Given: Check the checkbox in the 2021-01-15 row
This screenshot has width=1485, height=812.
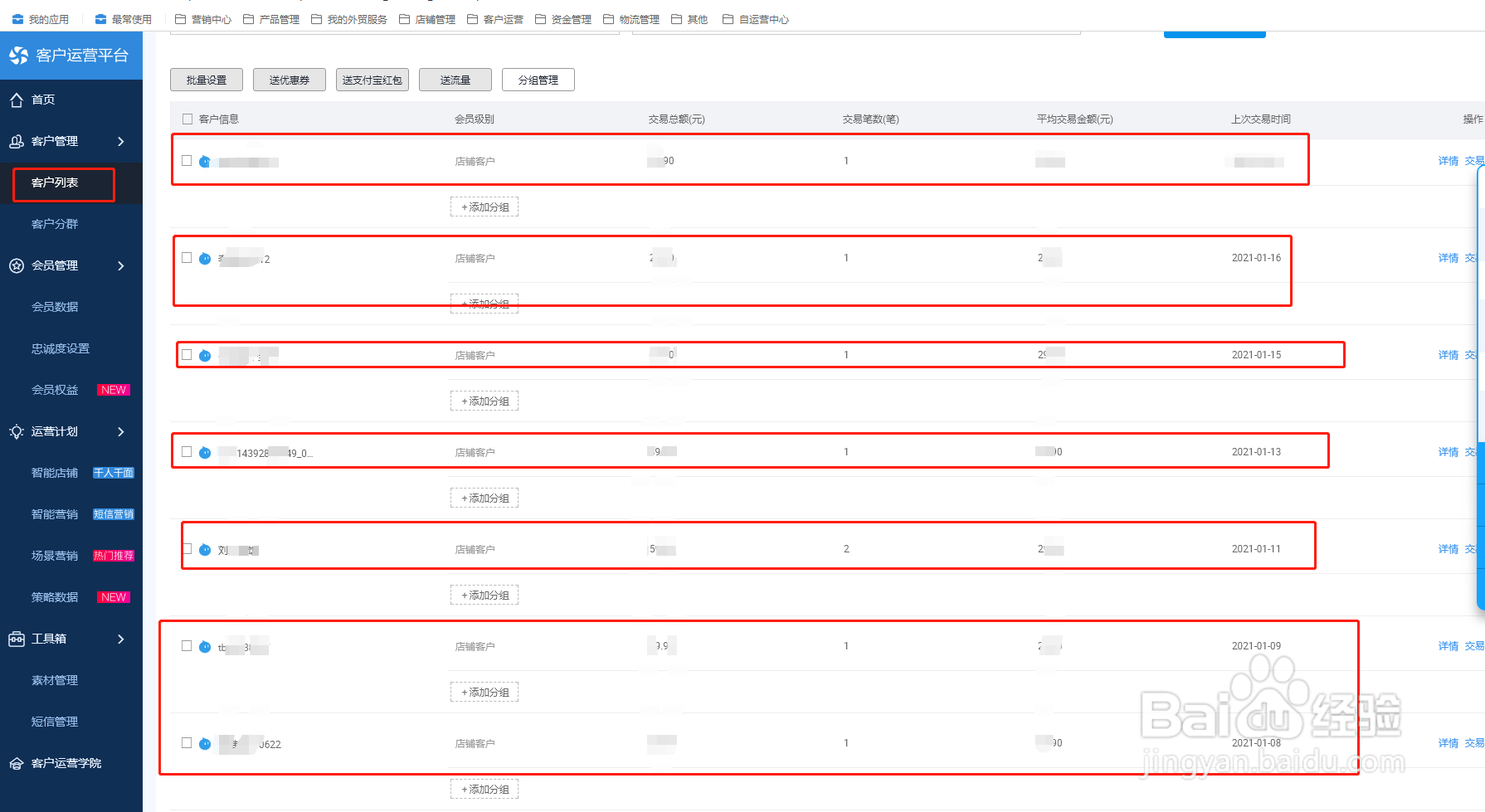Looking at the screenshot, I should pos(187,355).
